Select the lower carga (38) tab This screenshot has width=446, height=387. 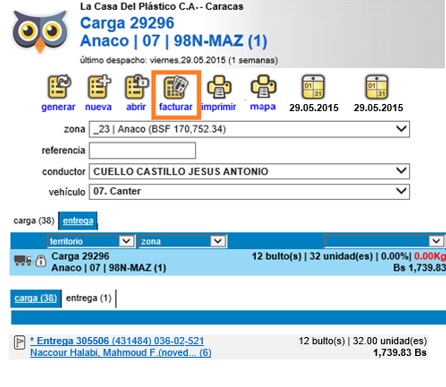pyautogui.click(x=36, y=298)
